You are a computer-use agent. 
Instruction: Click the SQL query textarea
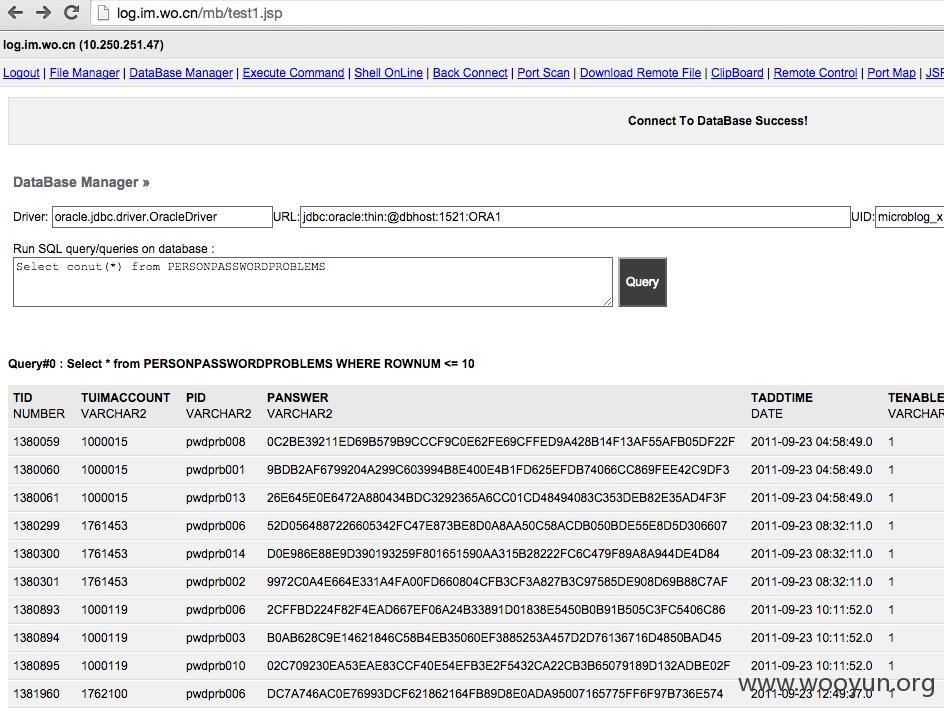[312, 282]
